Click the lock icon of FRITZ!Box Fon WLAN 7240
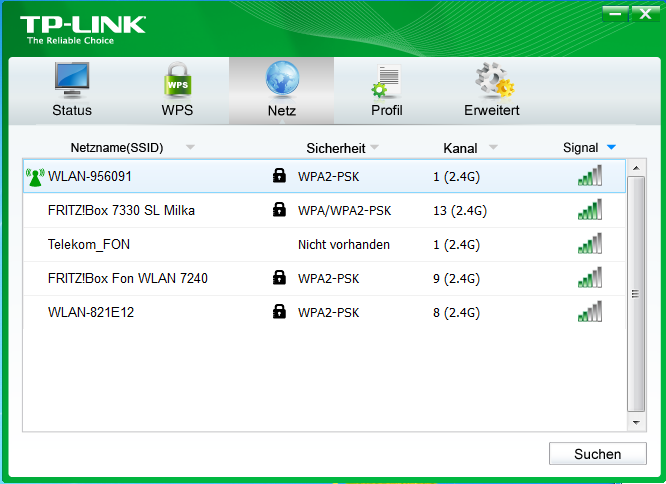The image size is (666, 484). pyautogui.click(x=279, y=277)
